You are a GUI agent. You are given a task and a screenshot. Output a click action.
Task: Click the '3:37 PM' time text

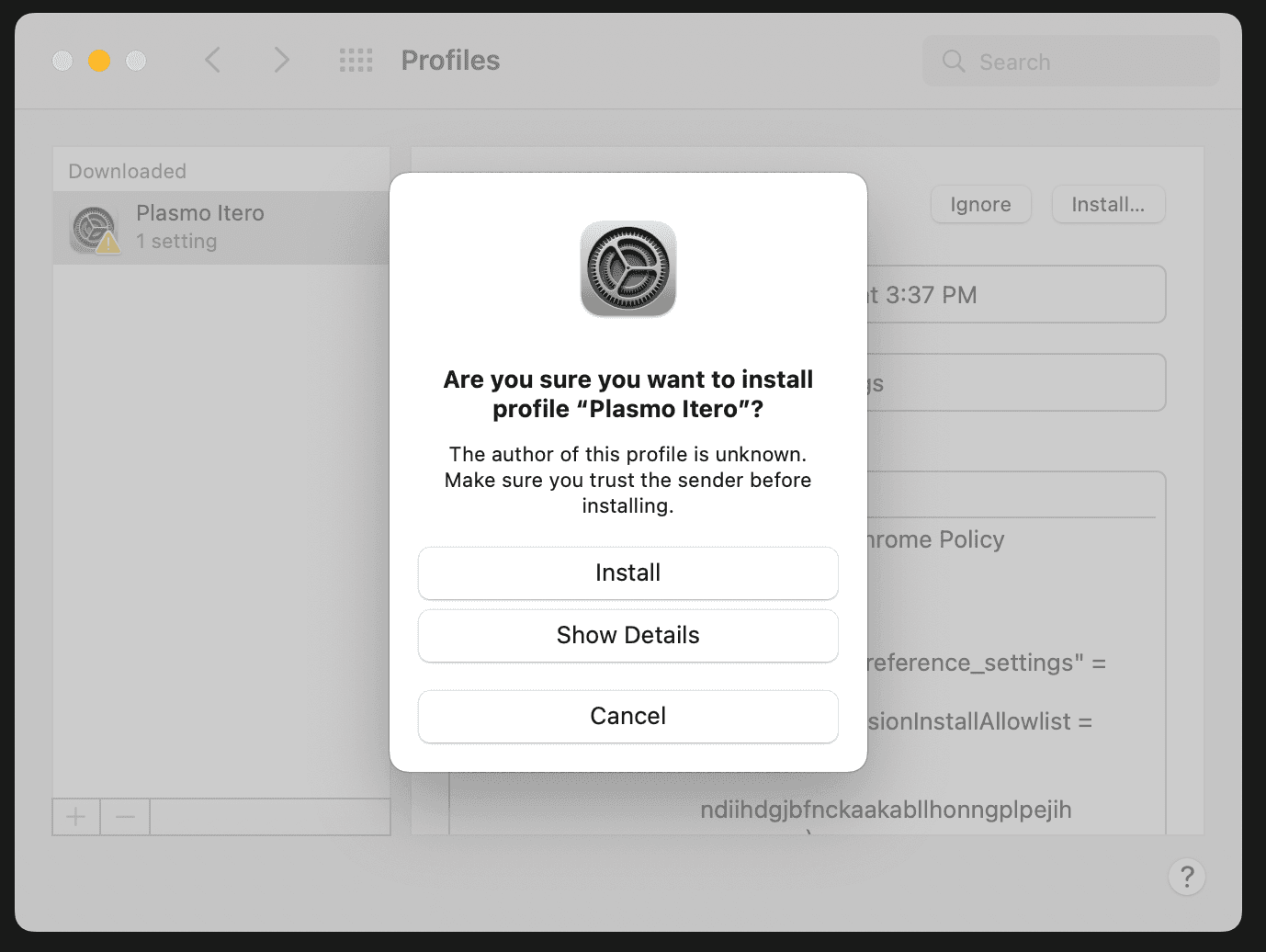click(x=931, y=295)
